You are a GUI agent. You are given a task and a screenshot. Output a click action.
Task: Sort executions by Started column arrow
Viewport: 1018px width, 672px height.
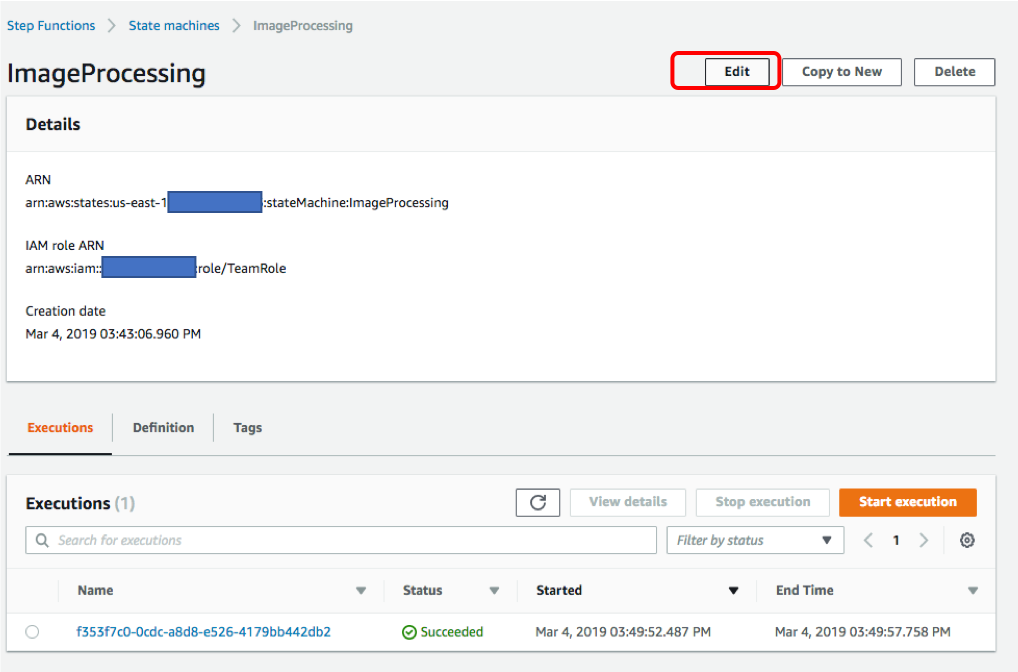click(734, 591)
